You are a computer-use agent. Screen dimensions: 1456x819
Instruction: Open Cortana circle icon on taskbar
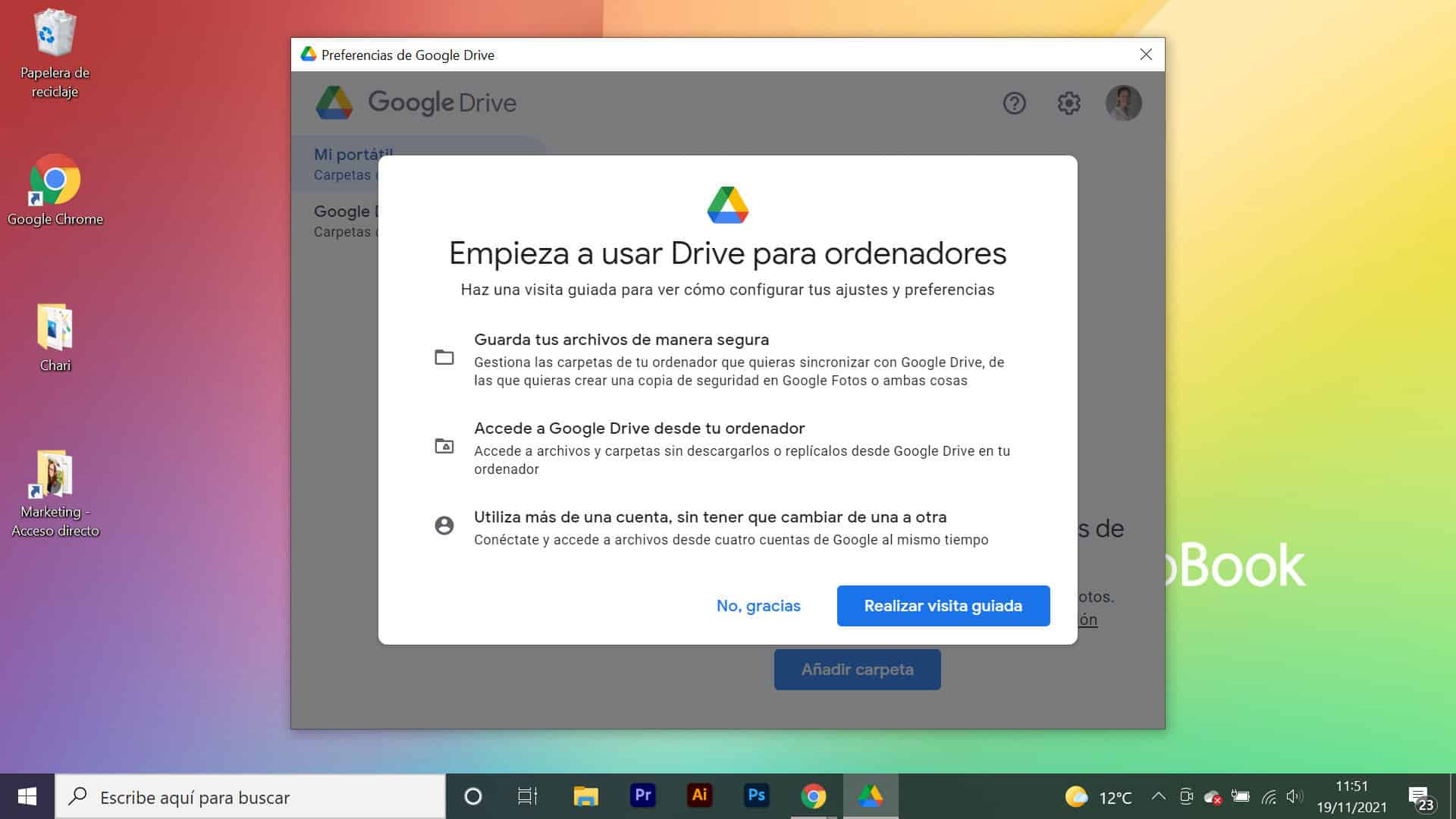pyautogui.click(x=472, y=796)
